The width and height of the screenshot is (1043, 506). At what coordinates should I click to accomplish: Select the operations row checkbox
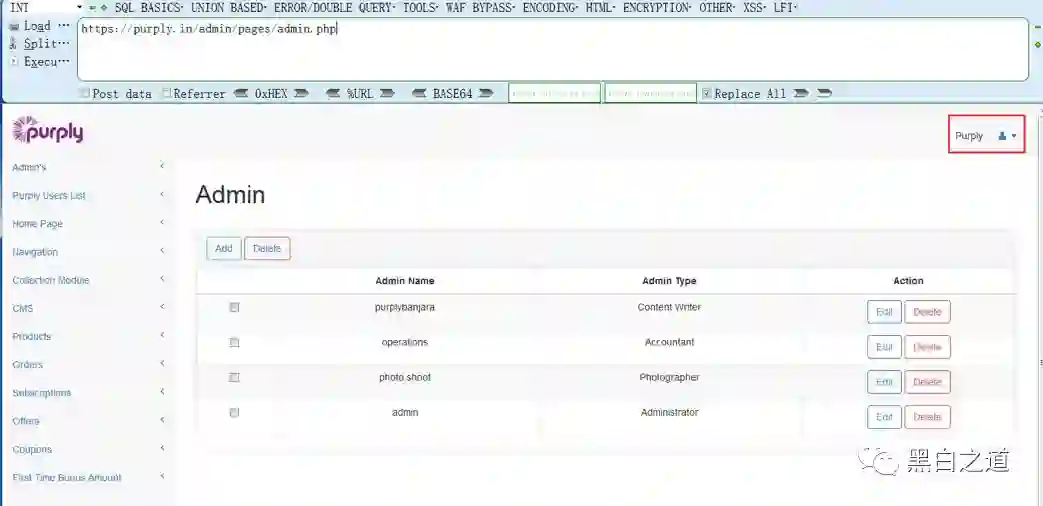pos(234,342)
